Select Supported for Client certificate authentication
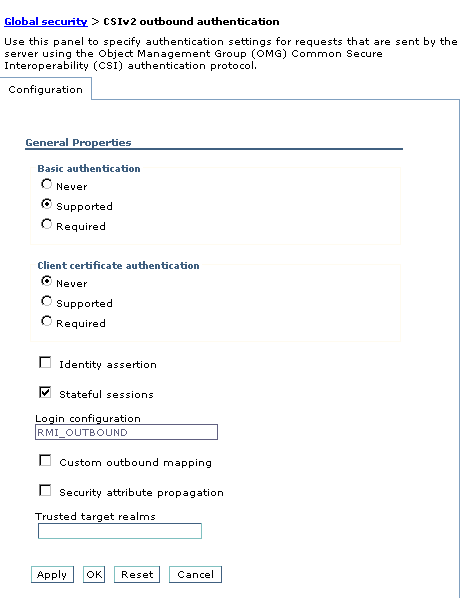The height and width of the screenshot is (598, 467). pyautogui.click(x=46, y=301)
